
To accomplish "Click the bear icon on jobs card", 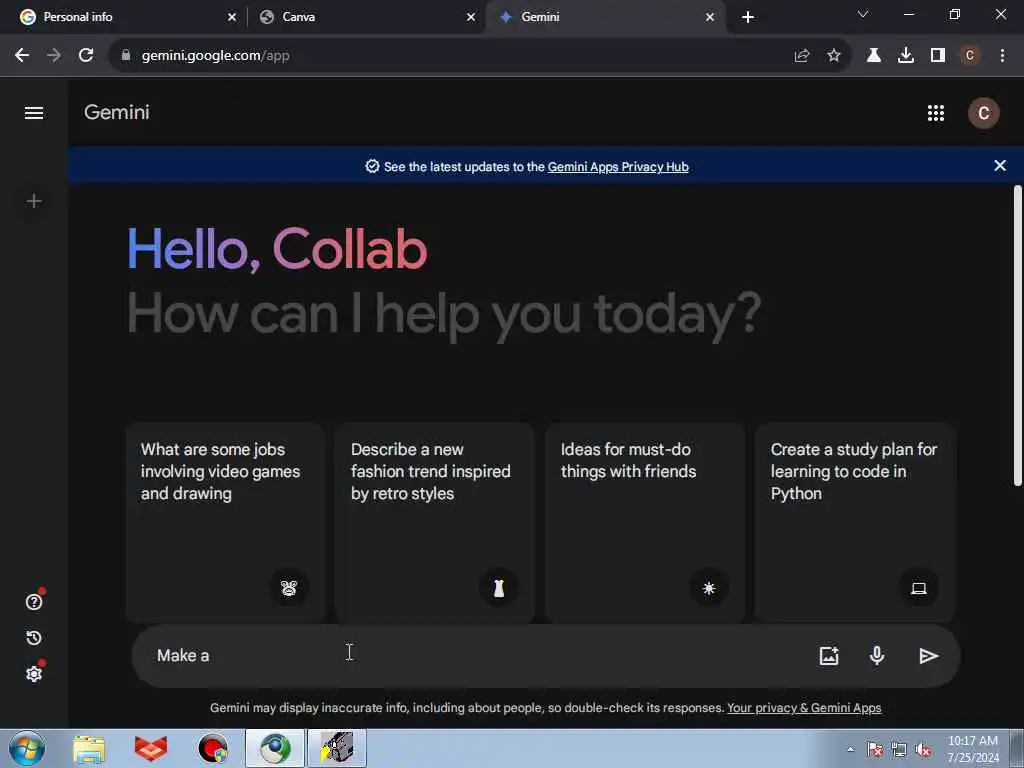I will point(289,588).
